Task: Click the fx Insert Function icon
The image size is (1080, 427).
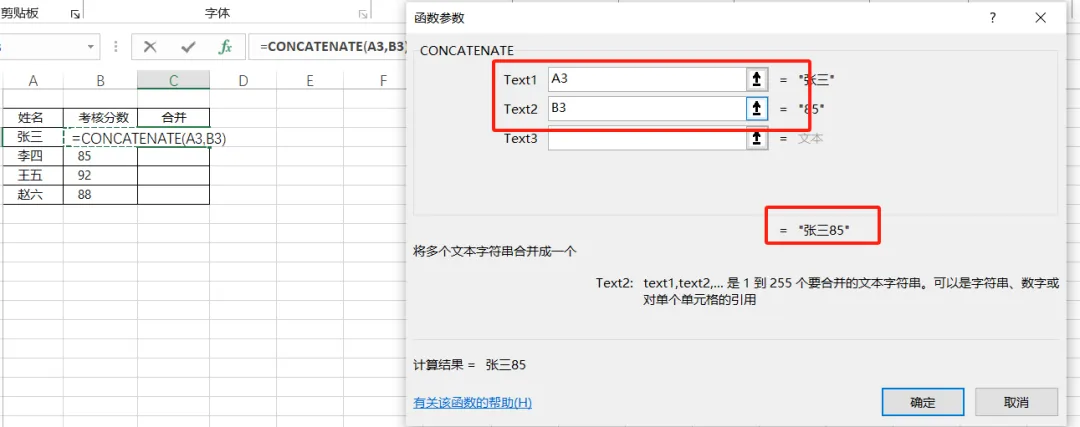Action: [226, 47]
